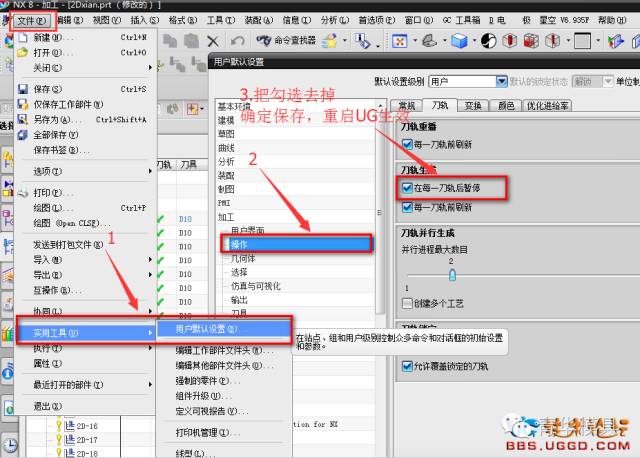Viewport: 640px width, 458px height.
Task: Click the running figure toolbar icon
Action: point(330,40)
